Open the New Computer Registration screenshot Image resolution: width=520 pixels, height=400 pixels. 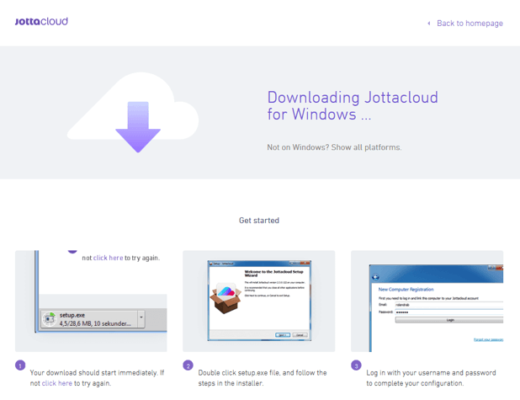click(427, 301)
